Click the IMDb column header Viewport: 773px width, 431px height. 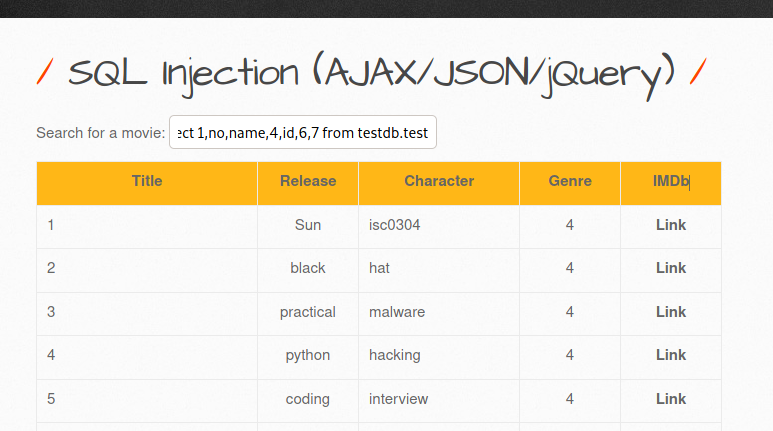coord(670,183)
